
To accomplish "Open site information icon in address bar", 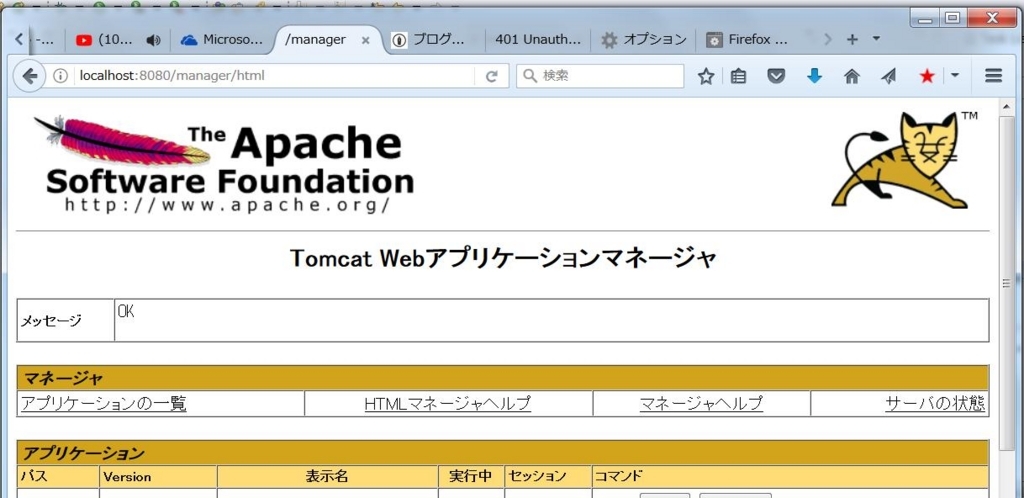I will click(60, 76).
